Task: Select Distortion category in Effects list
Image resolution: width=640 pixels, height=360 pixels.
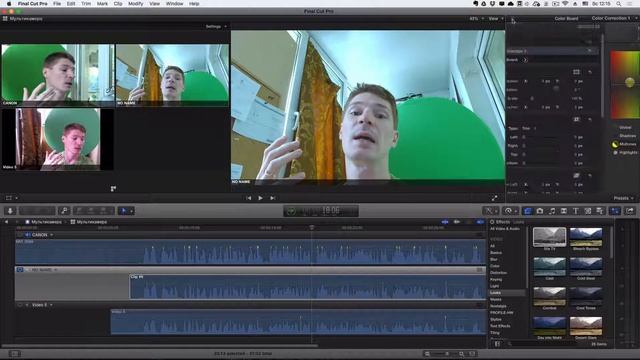Action: pos(498,273)
